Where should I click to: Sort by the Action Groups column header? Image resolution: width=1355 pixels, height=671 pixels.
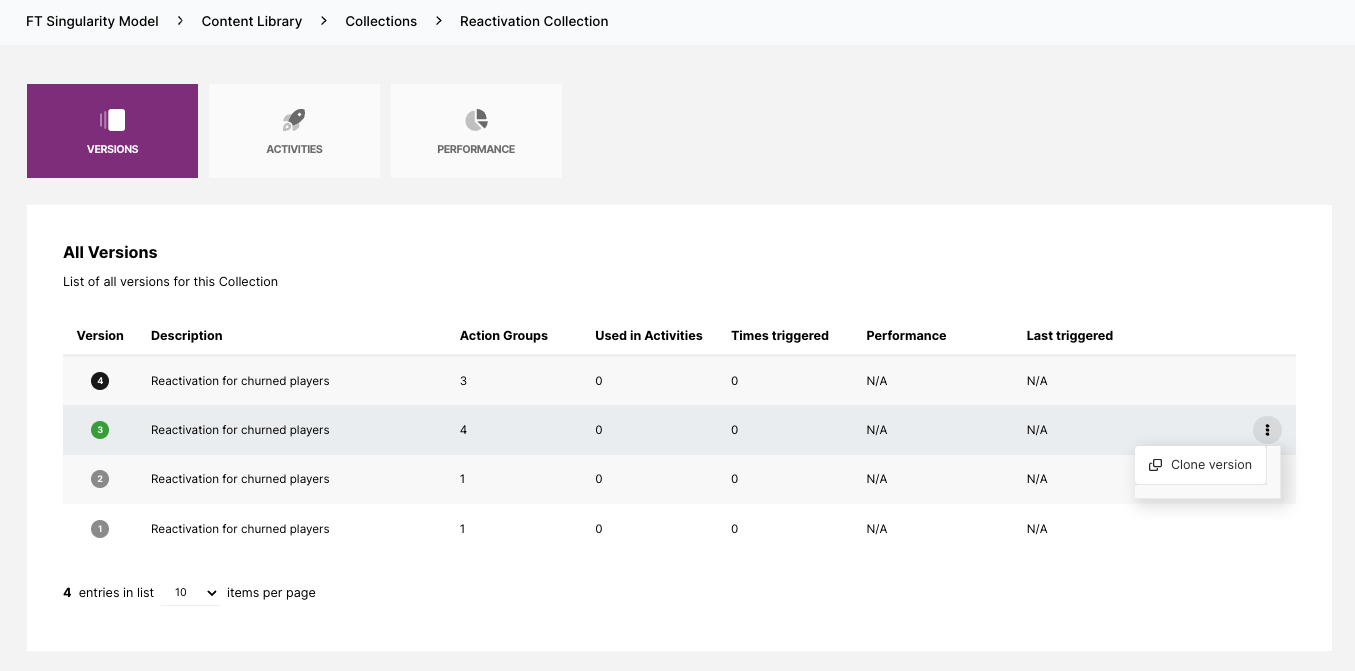point(503,336)
